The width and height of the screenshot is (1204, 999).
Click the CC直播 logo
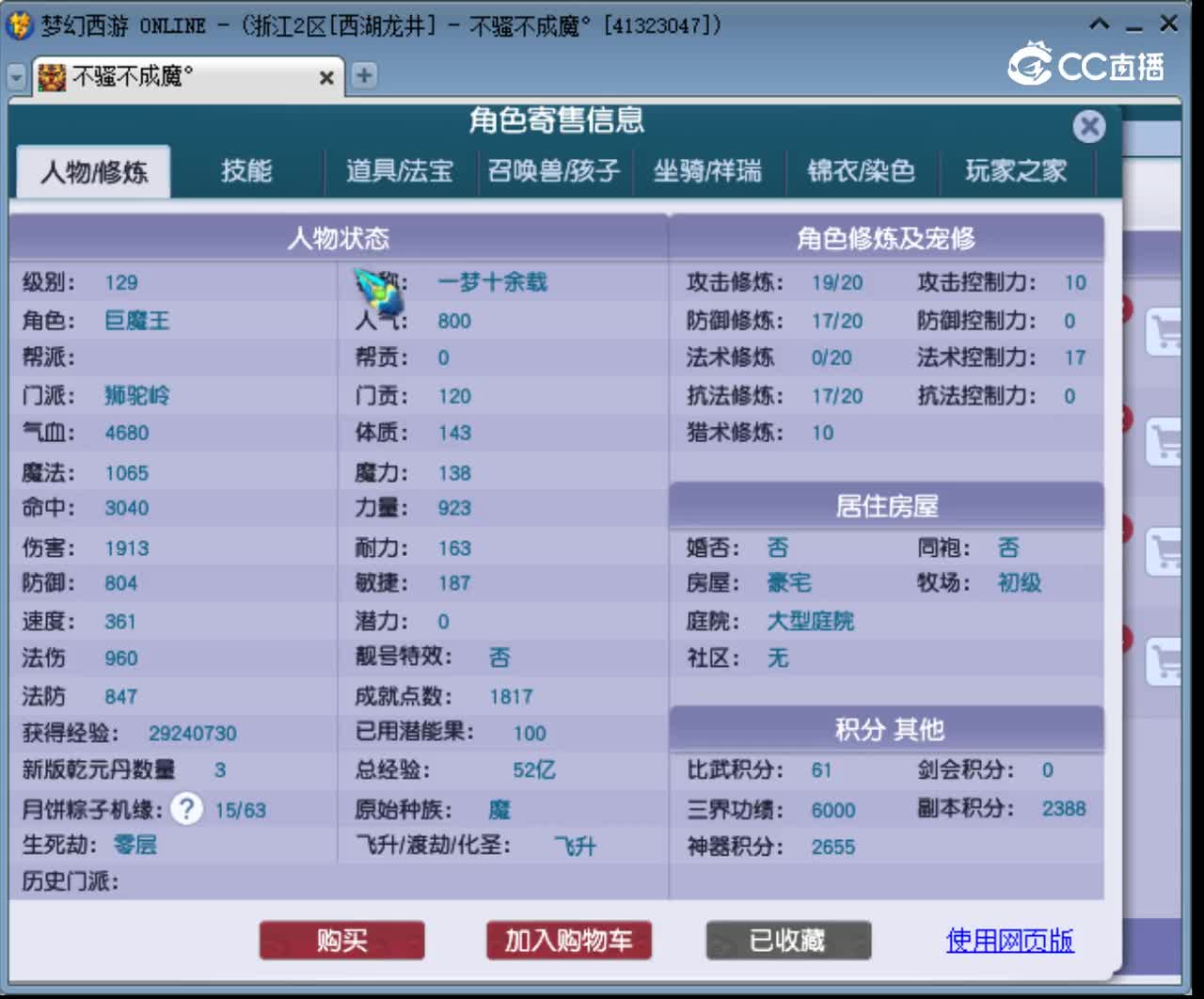[1086, 64]
